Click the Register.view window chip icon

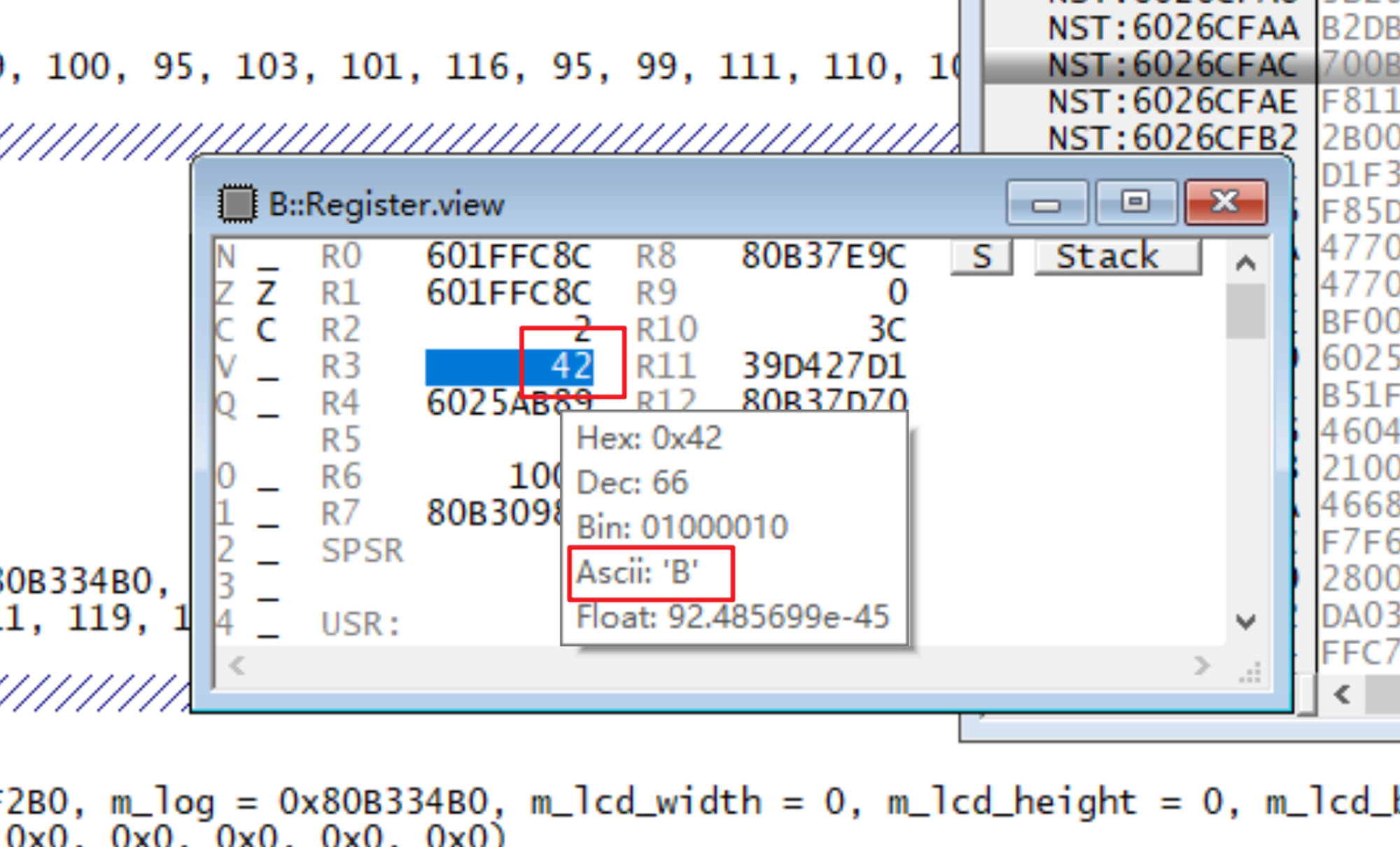237,204
